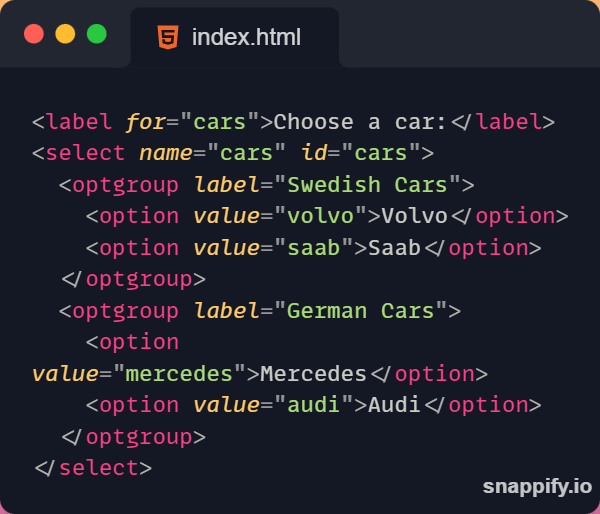Click the "saab" value string
The width and height of the screenshot is (600, 514).
306,248
